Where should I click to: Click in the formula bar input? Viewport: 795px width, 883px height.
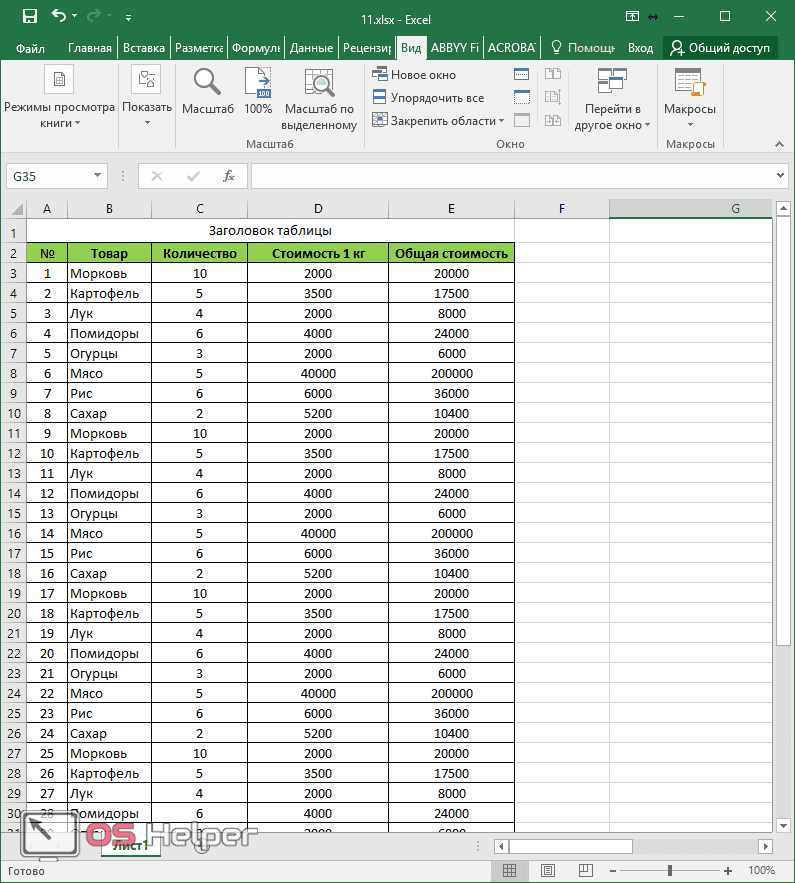pyautogui.click(x=512, y=176)
